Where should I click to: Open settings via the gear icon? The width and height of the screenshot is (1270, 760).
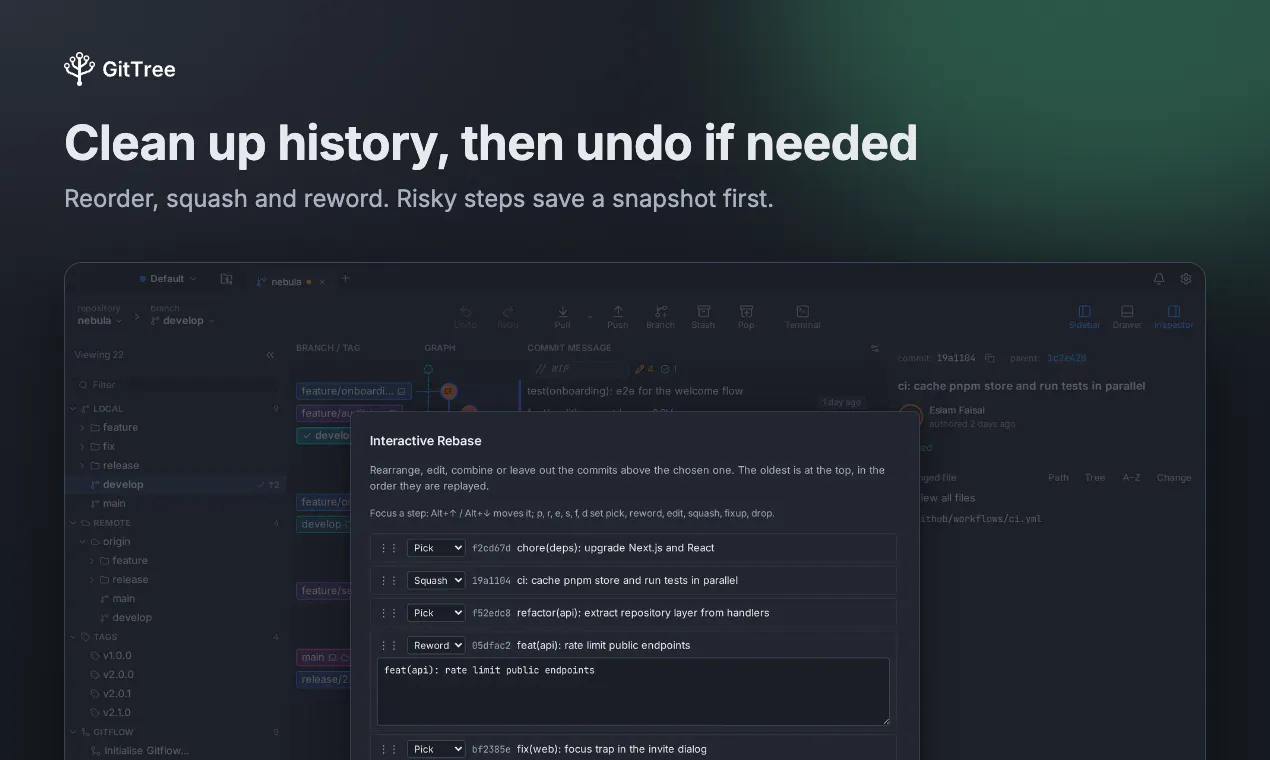pos(1186,279)
